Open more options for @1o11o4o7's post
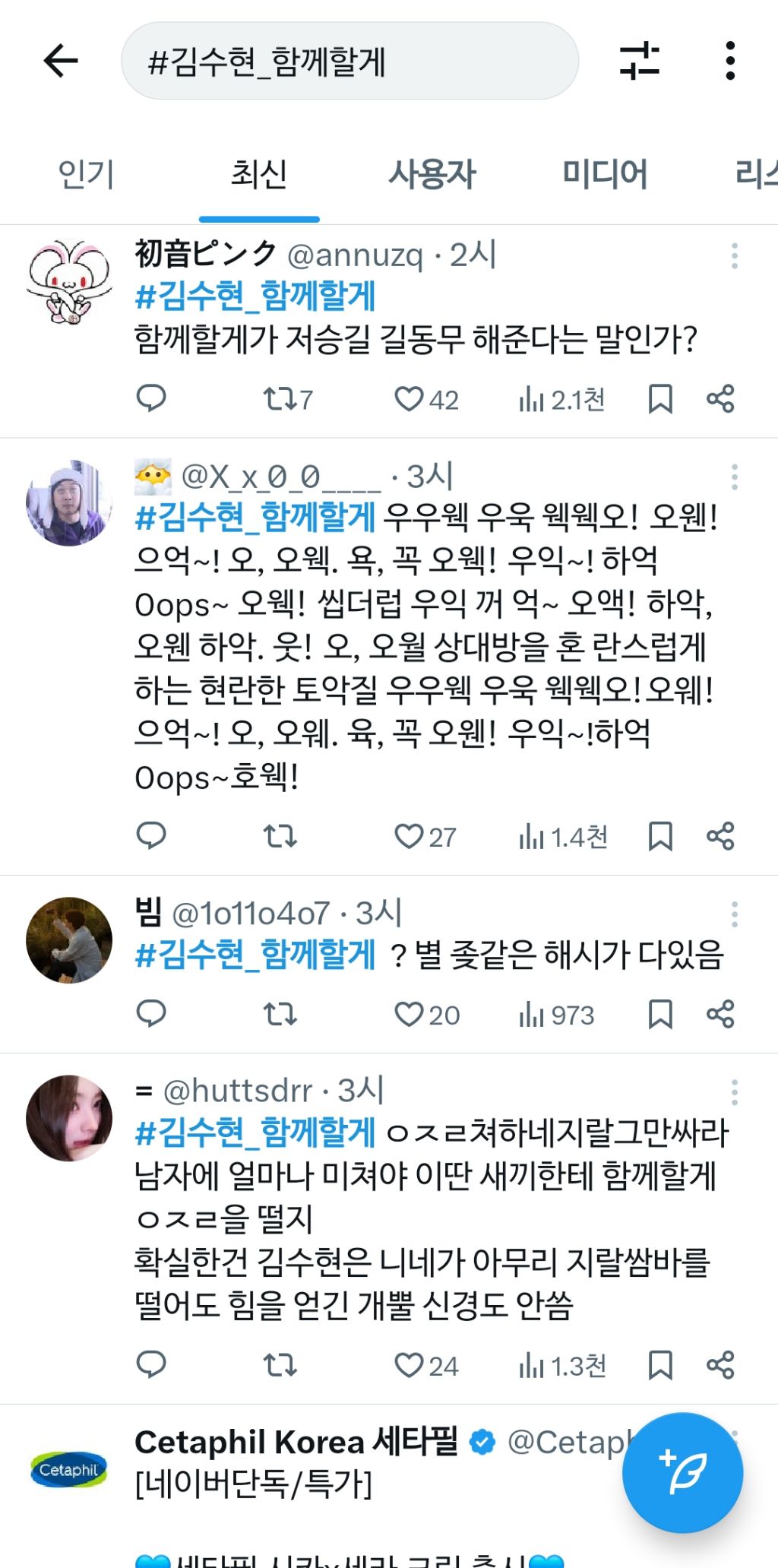Image resolution: width=778 pixels, height=1568 pixels. pyautogui.click(x=734, y=914)
